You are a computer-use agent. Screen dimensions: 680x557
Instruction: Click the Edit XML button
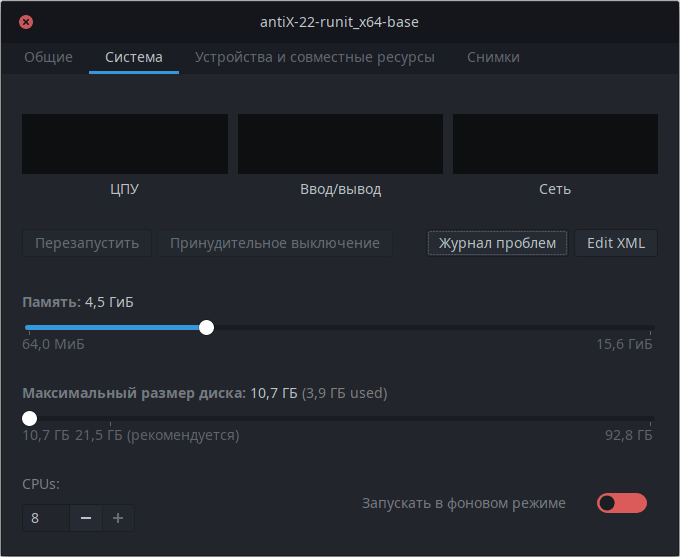point(615,243)
